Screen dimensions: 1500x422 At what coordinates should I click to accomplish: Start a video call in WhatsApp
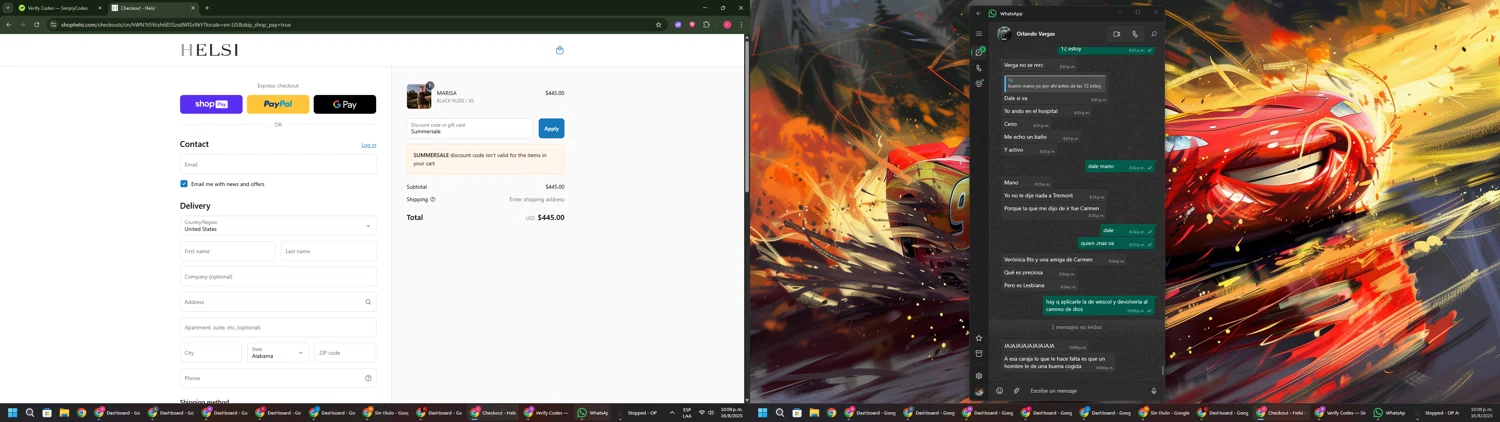1117,34
